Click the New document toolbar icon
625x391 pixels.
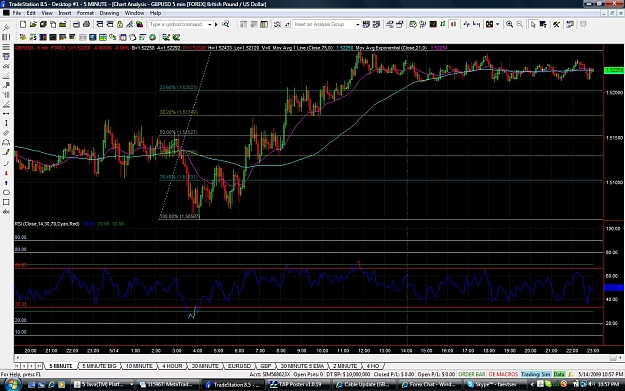pyautogui.click(x=23, y=25)
